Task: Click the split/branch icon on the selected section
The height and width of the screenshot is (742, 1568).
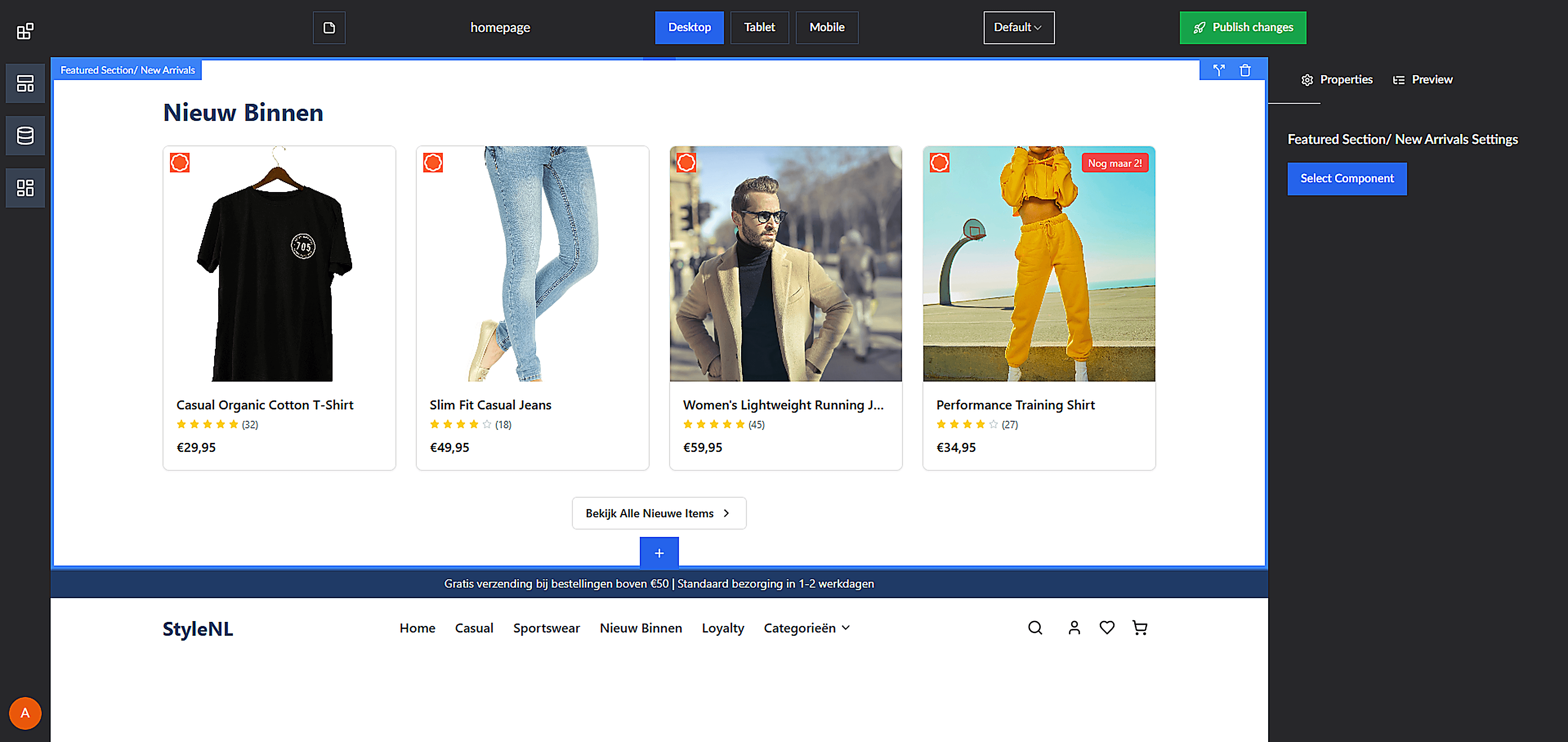Action: point(1219,69)
